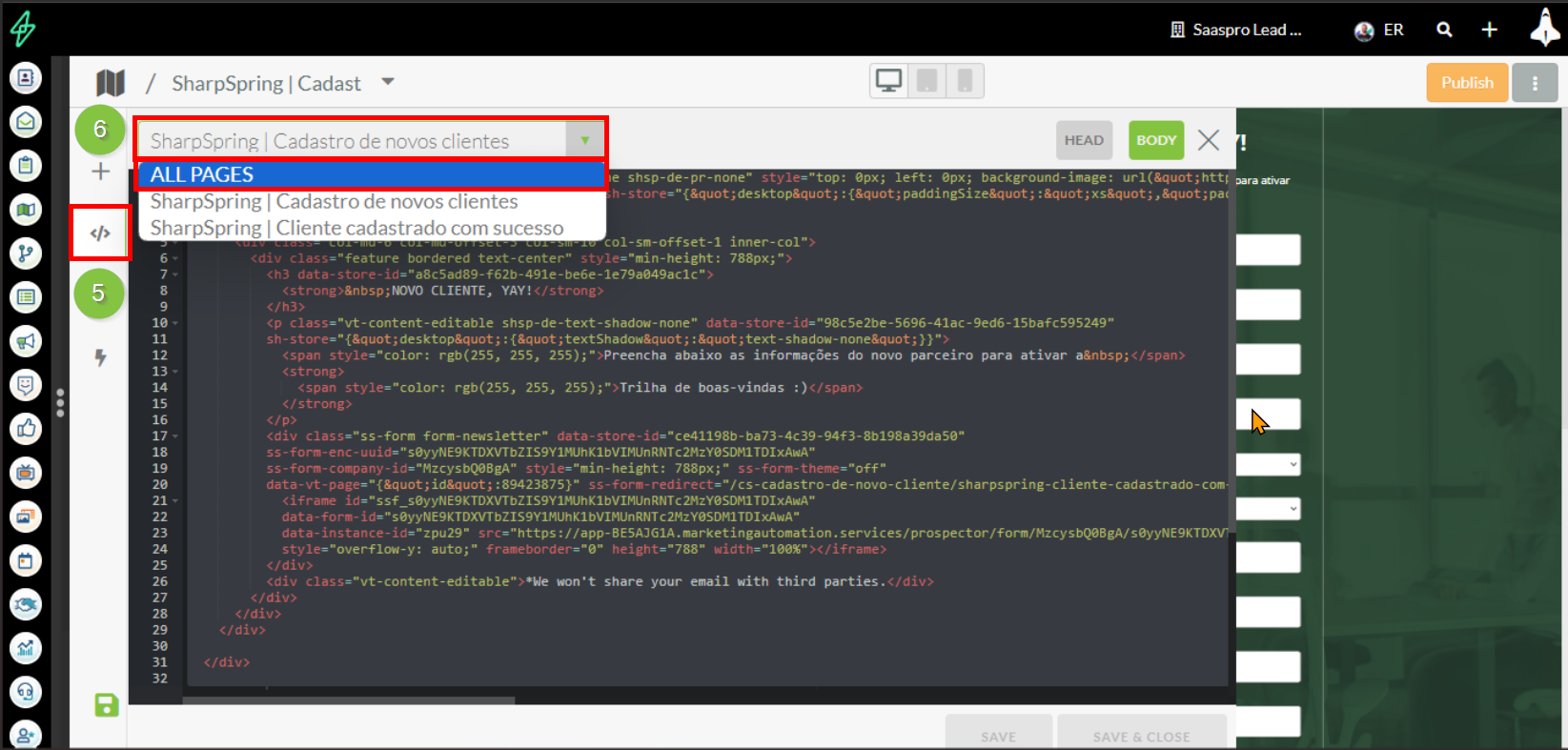Expand the page selector dropdown arrow

click(584, 141)
